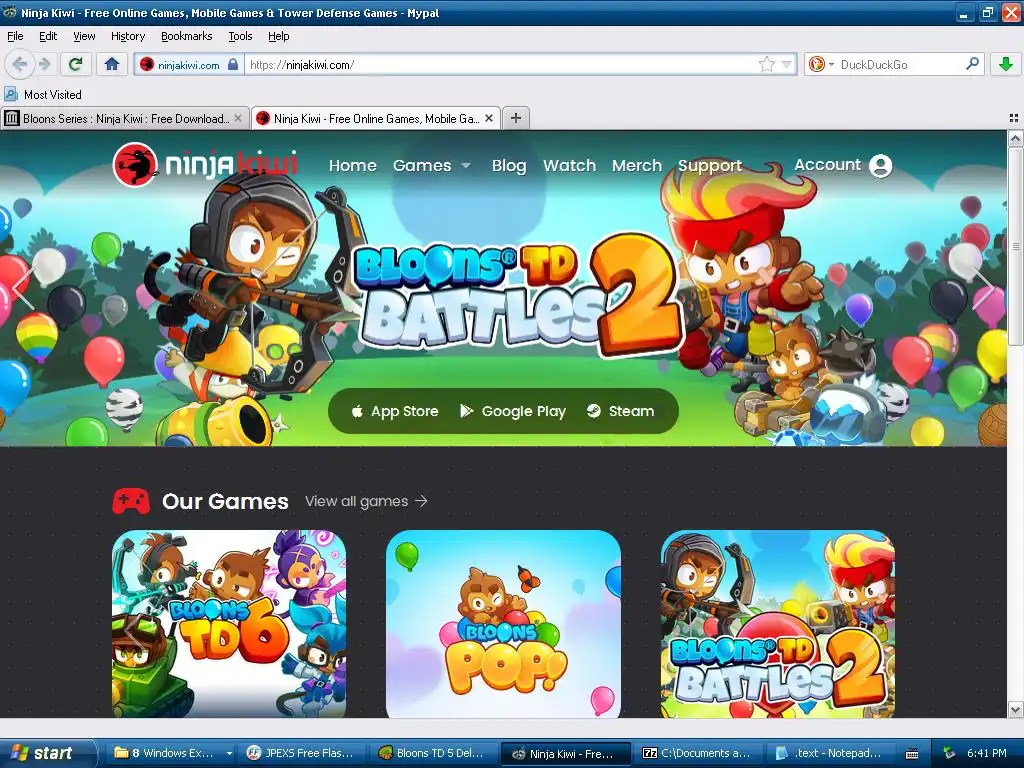Open the View all games link
The image size is (1024, 768).
point(366,501)
